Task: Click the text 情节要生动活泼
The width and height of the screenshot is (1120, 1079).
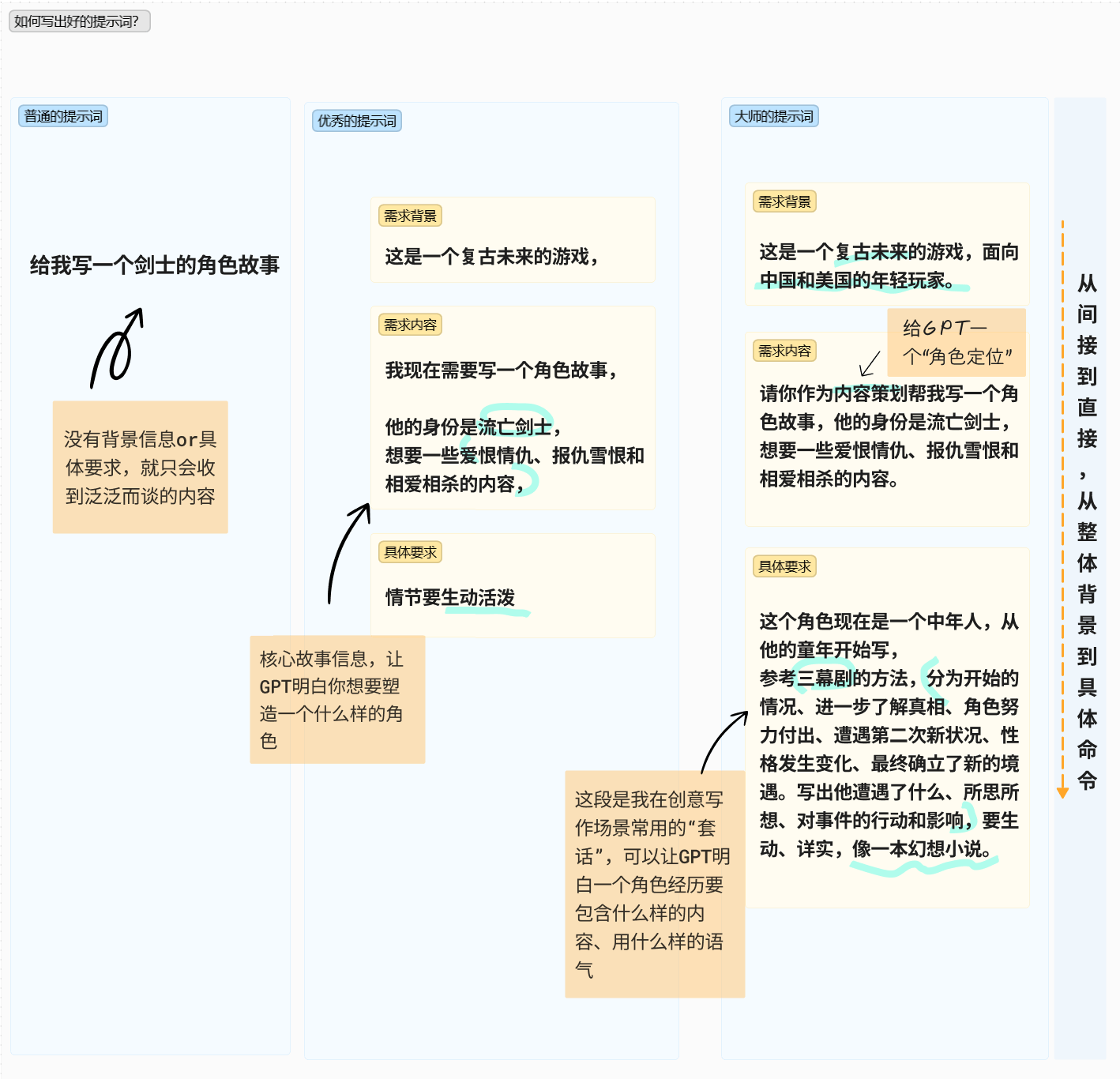Action: 450,598
